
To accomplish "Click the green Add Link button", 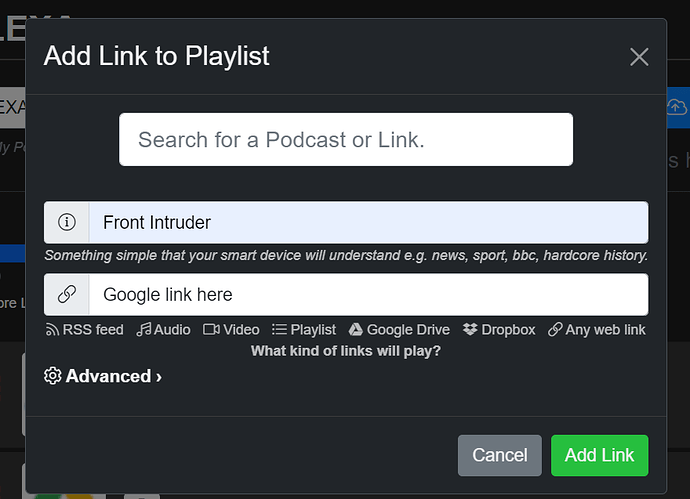I will coord(599,455).
